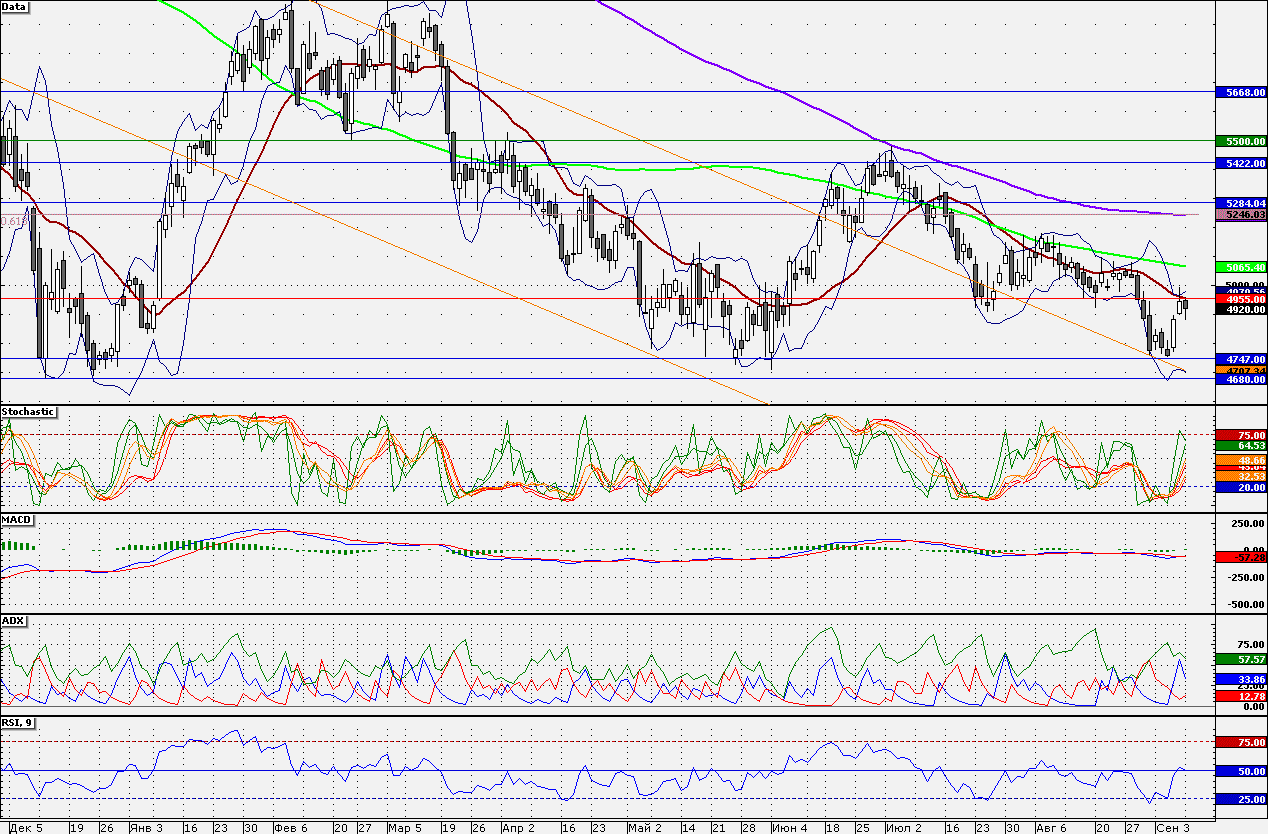Select the 4680.00 bottom price tag
This screenshot has height=834, width=1268.
point(1241,380)
